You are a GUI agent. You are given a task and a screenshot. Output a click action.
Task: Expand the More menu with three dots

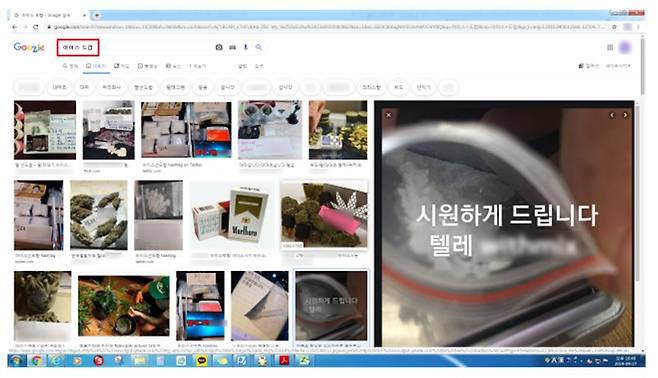click(197, 66)
